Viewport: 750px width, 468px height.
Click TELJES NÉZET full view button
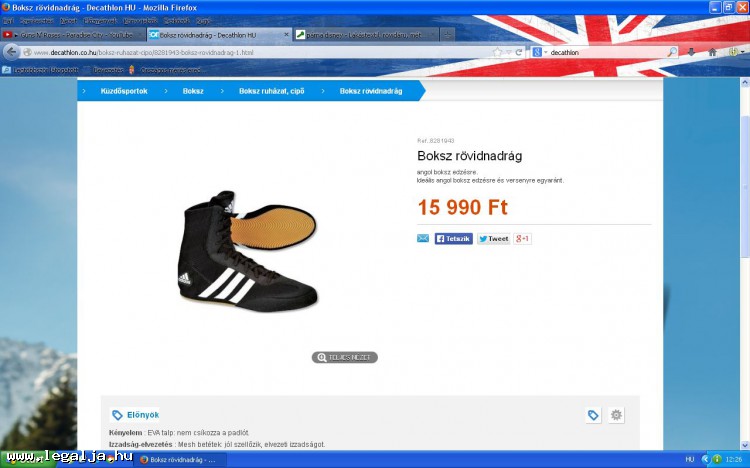click(x=344, y=357)
